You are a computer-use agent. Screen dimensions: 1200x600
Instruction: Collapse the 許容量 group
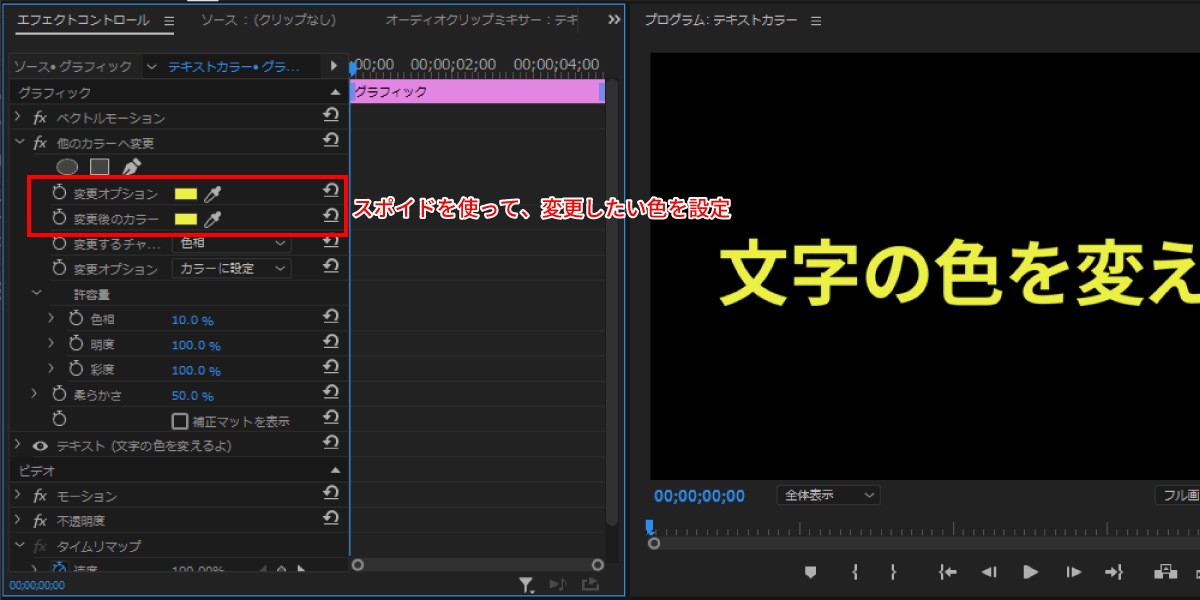pyautogui.click(x=36, y=294)
